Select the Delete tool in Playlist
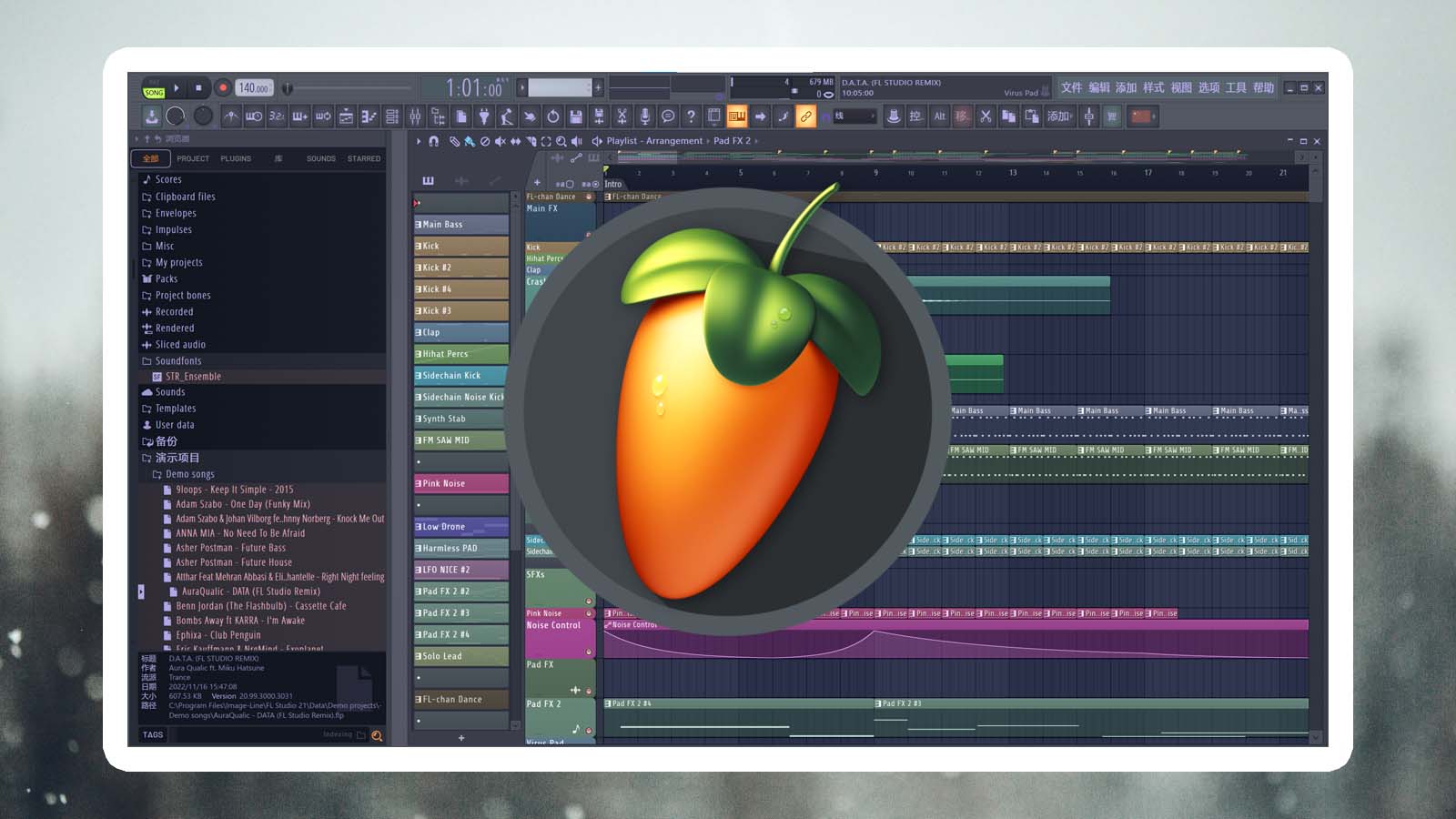Screen dimensions: 1456x819 [485, 141]
